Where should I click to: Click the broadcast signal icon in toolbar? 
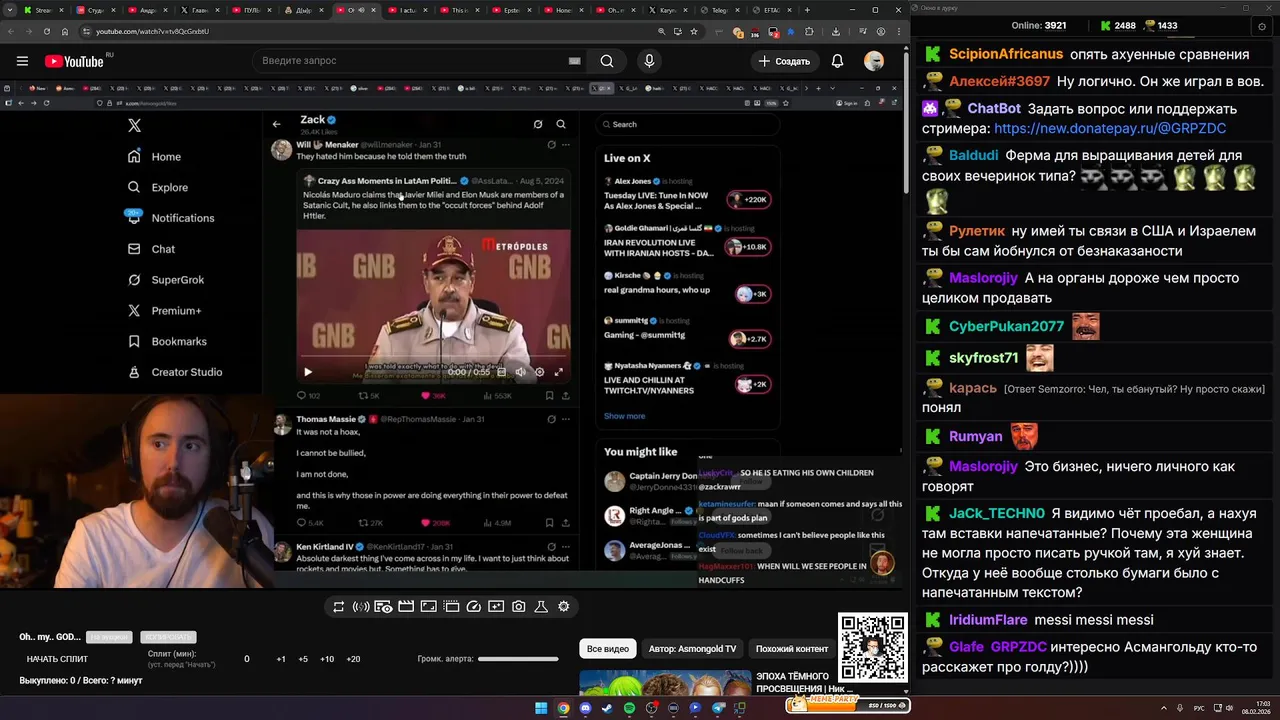pyautogui.click(x=361, y=607)
